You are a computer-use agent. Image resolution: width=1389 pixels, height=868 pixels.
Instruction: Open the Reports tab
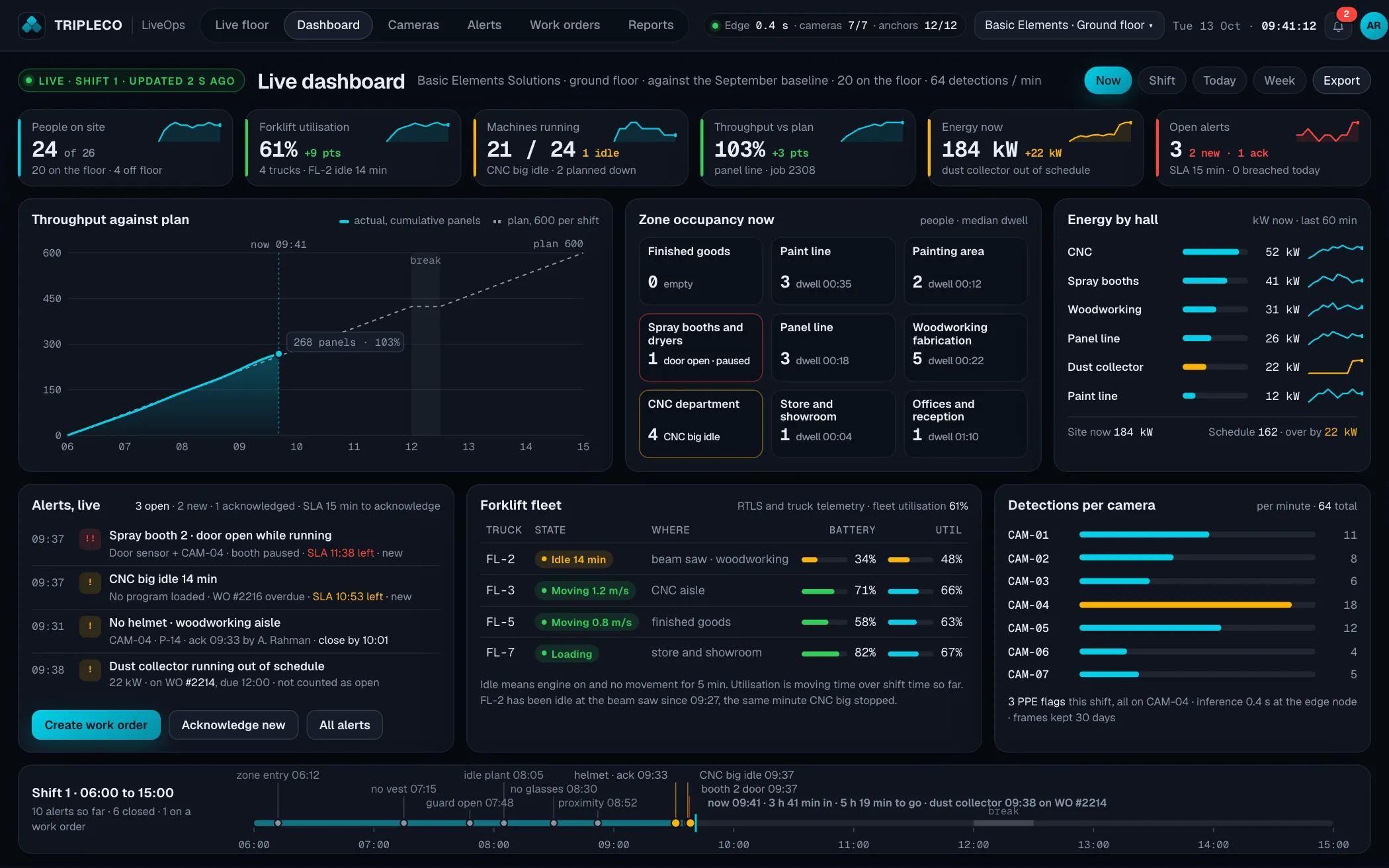click(x=651, y=25)
